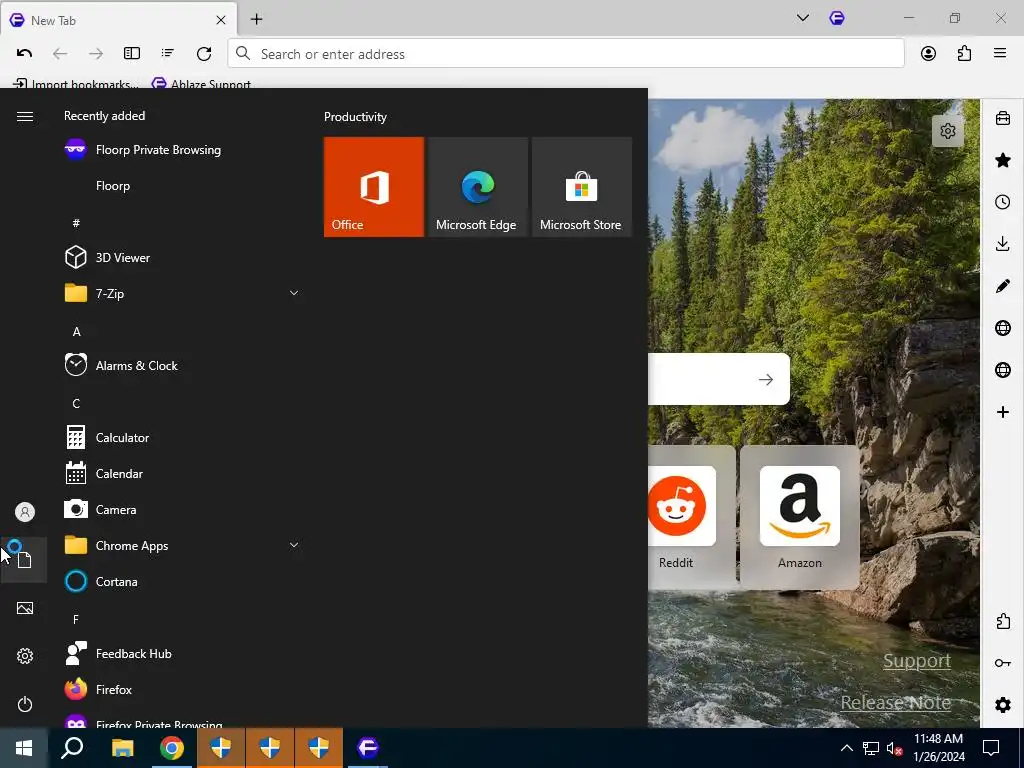Switch to Floorp in taskbar
Viewport: 1024px width, 768px height.
[x=368, y=748]
